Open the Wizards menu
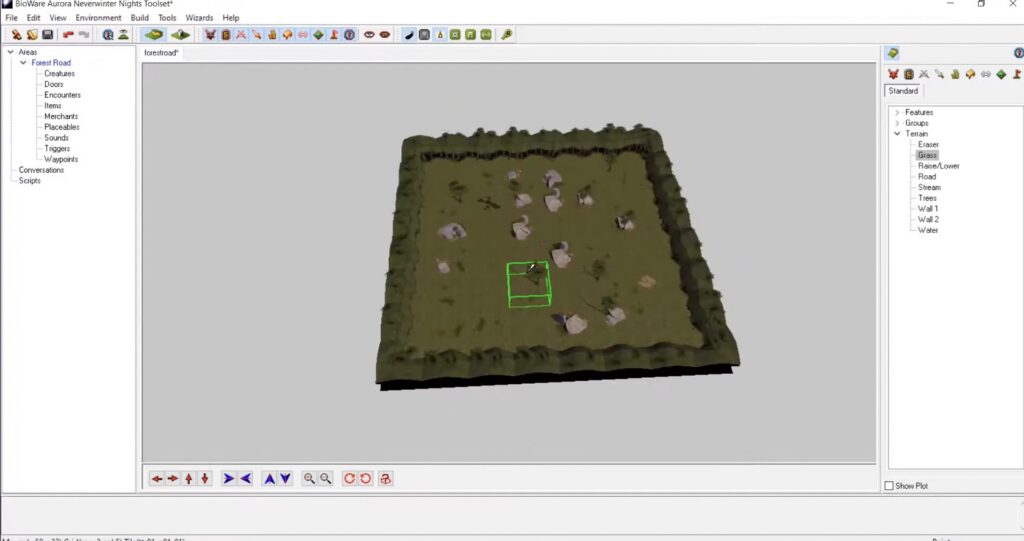 point(199,18)
